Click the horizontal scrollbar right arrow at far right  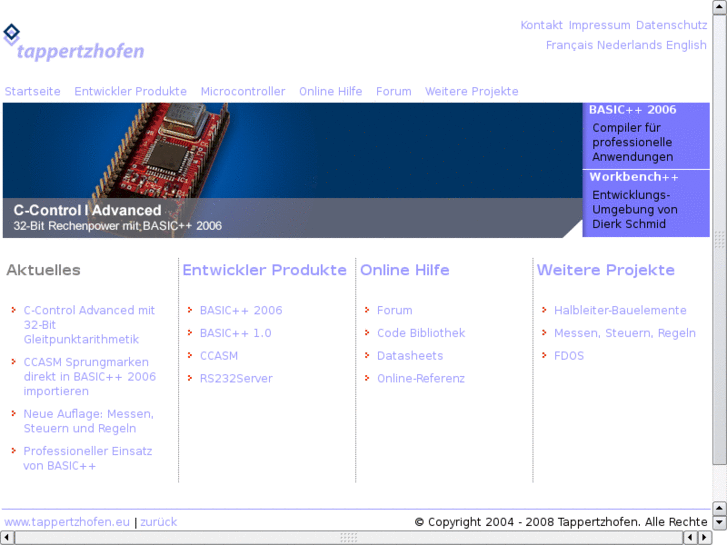coord(705,538)
